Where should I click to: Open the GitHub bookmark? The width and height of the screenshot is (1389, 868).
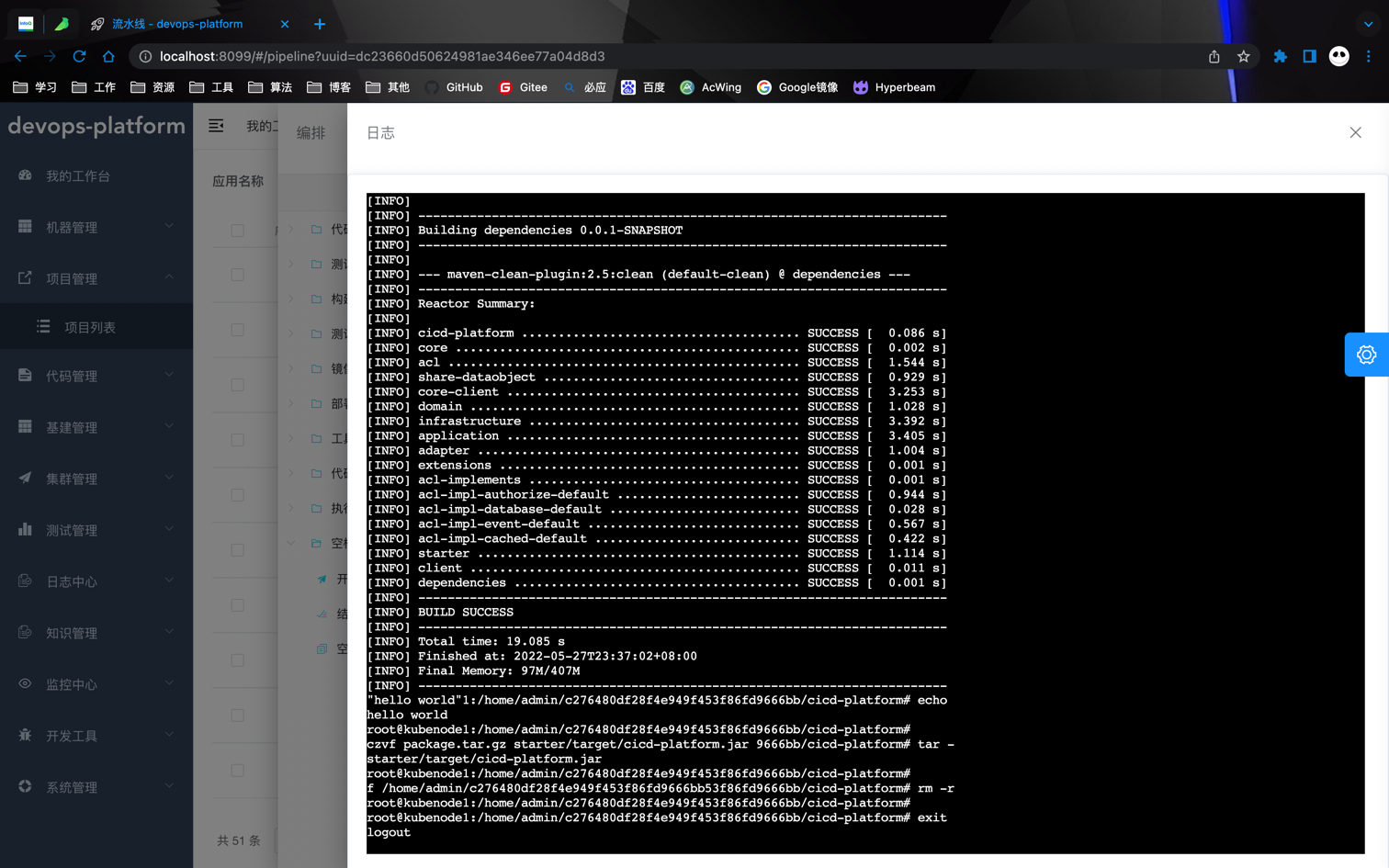tap(454, 87)
